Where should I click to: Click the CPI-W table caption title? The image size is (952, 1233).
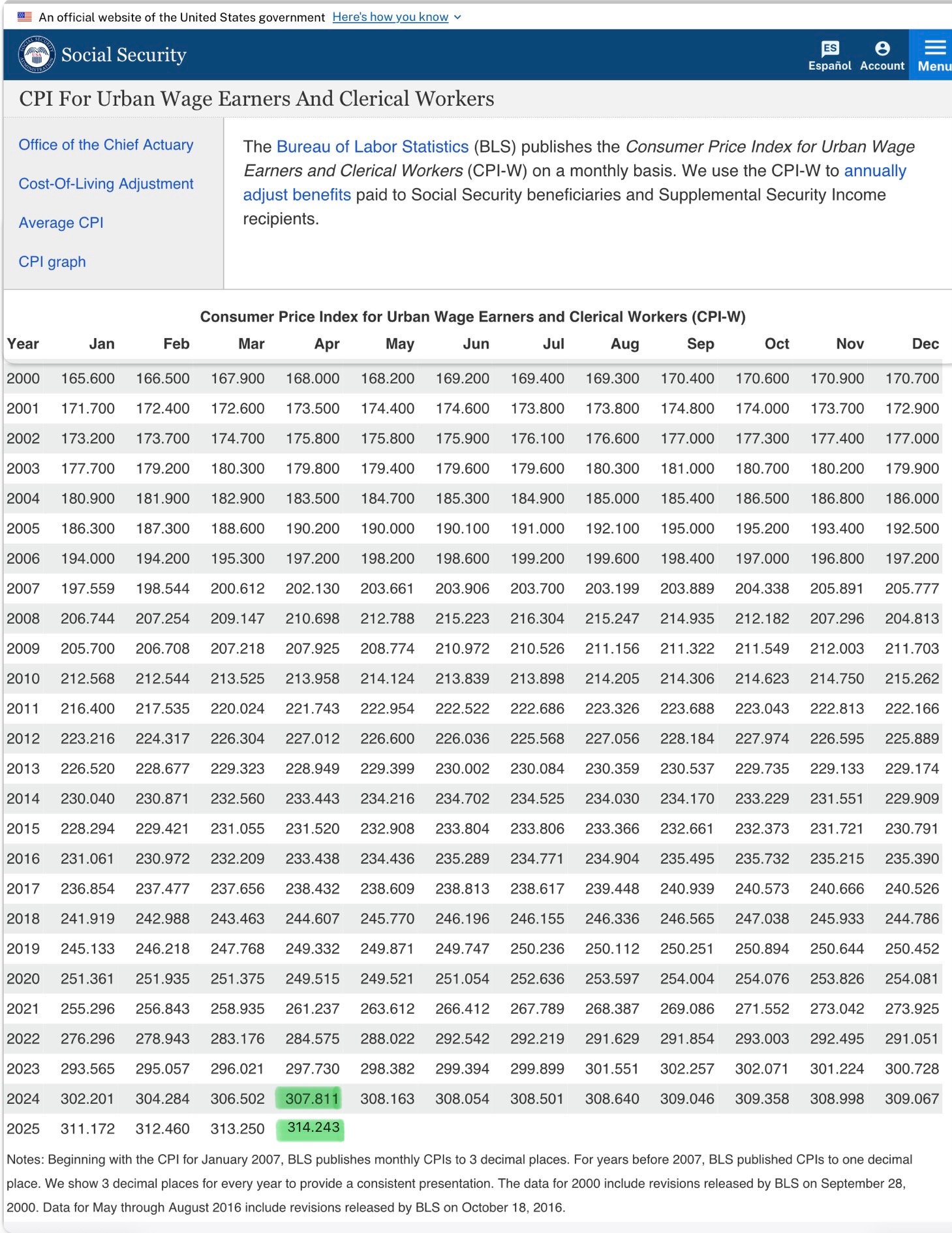(472, 317)
